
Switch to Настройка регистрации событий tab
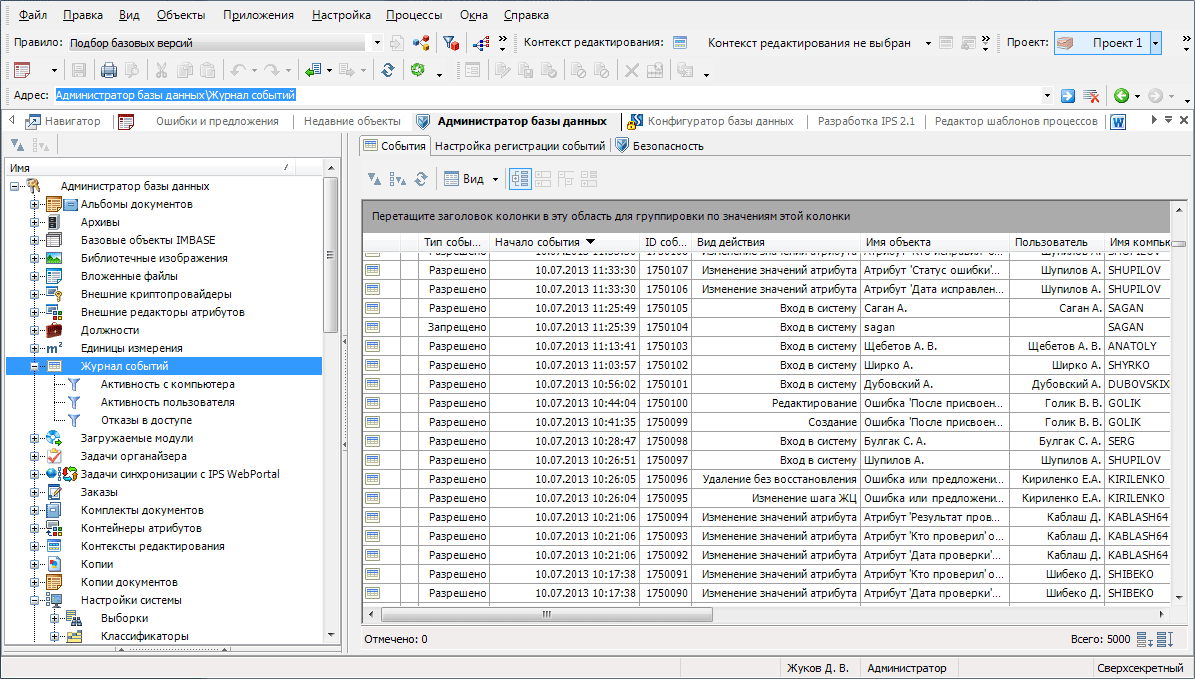pos(520,146)
